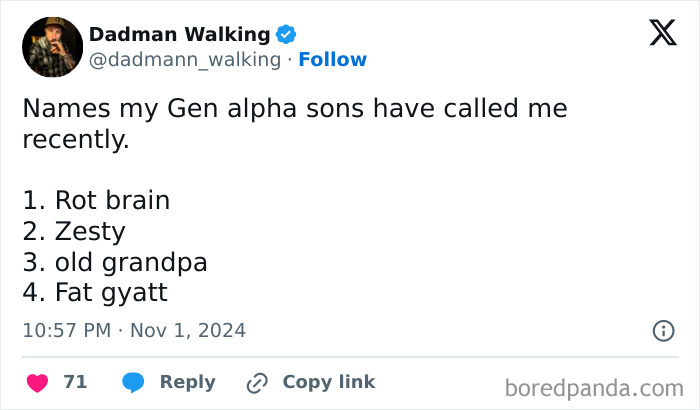This screenshot has width=700, height=410.
Task: Follow the Dadman Walking account
Action: [332, 60]
